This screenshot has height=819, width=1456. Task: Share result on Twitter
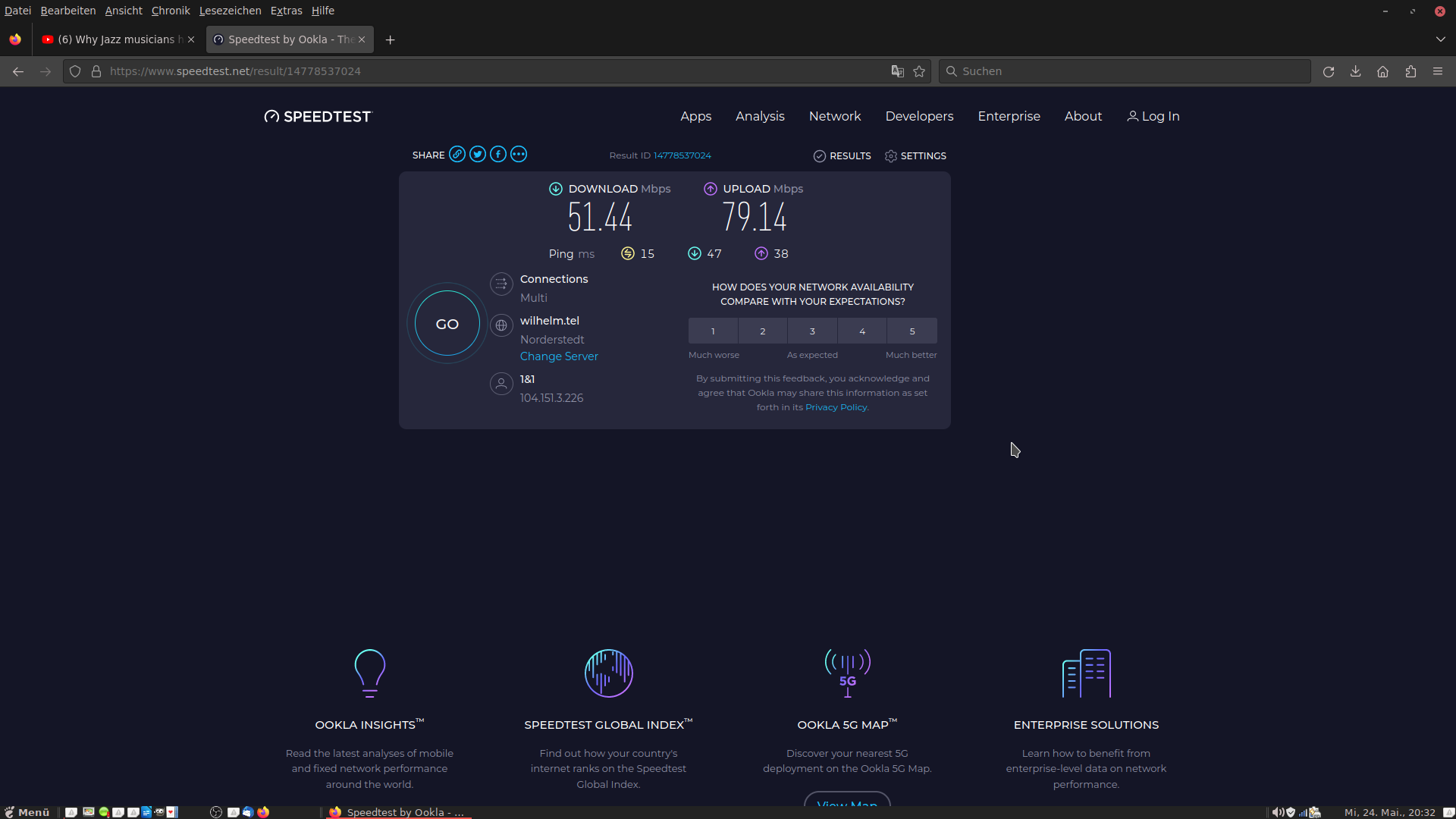tap(478, 155)
